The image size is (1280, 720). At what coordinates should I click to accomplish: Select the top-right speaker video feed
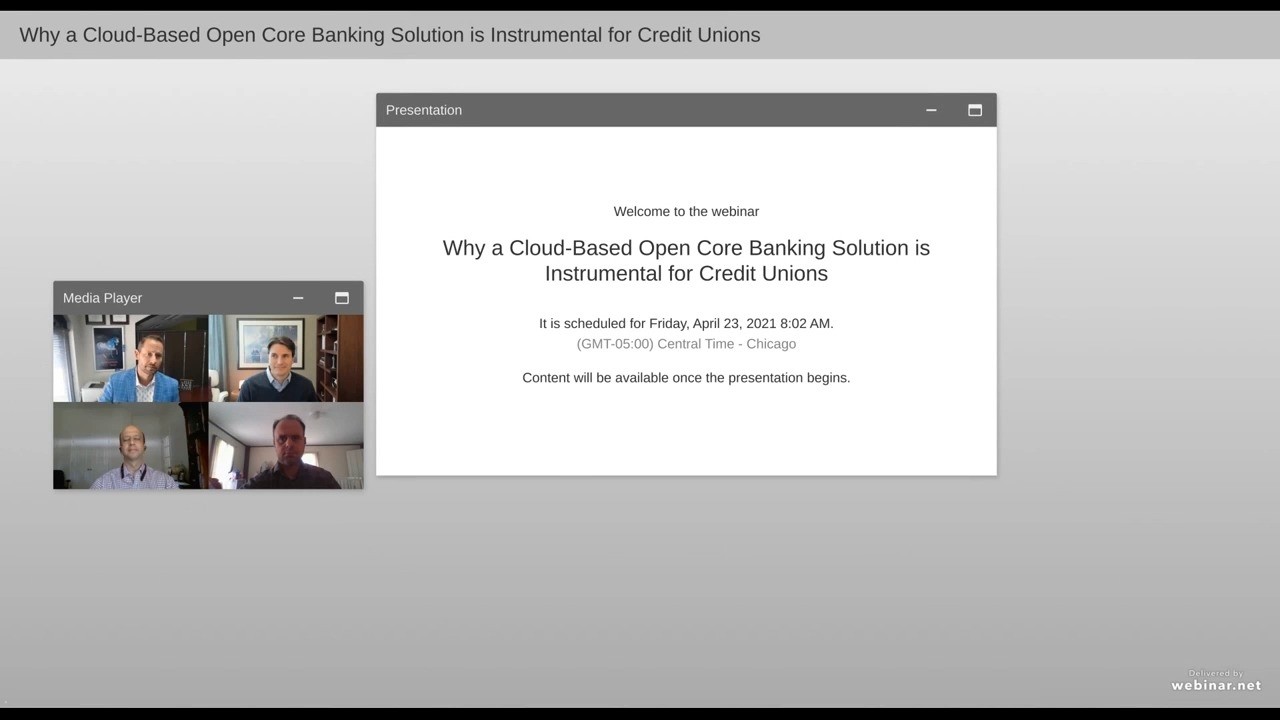(x=286, y=358)
